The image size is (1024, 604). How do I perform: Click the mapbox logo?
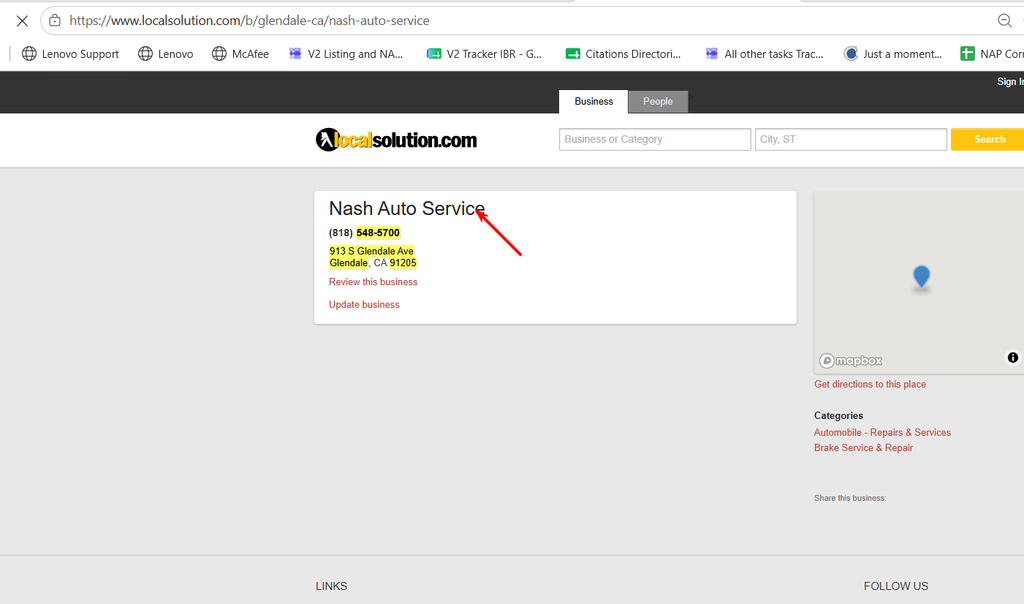851,360
